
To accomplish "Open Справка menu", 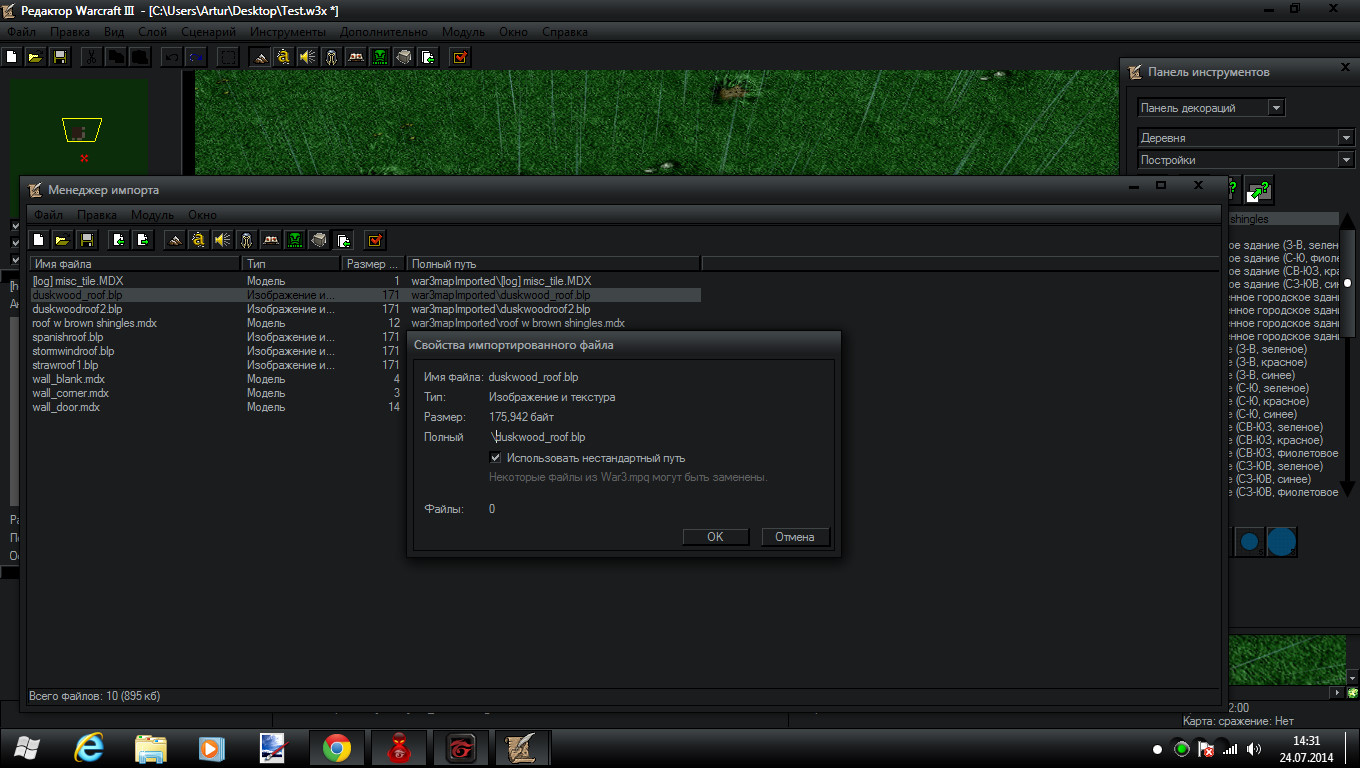I will [x=565, y=32].
